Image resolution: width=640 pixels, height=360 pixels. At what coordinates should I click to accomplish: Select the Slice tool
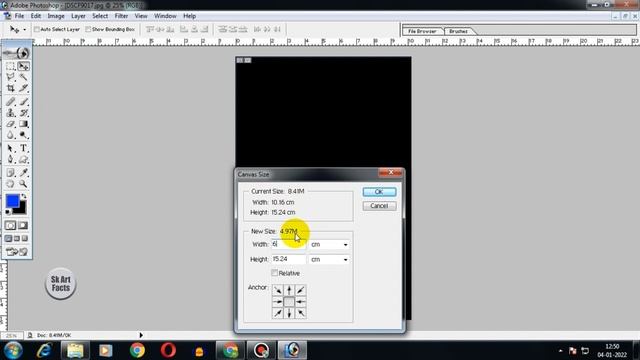[x=23, y=88]
